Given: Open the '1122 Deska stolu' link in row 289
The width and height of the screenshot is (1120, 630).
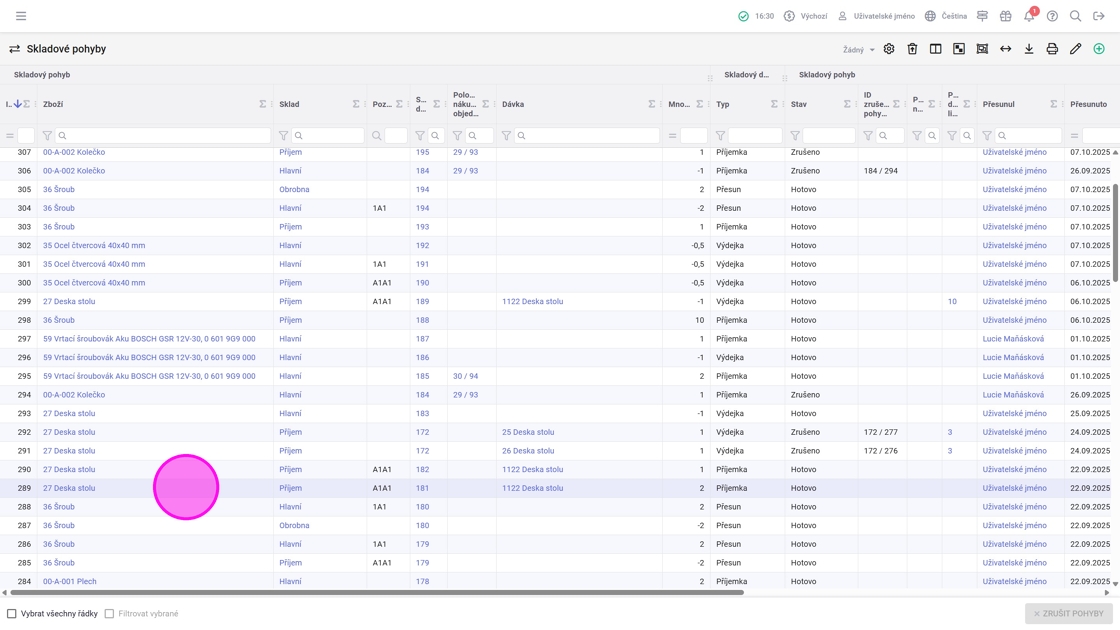Looking at the screenshot, I should pyautogui.click(x=532, y=488).
